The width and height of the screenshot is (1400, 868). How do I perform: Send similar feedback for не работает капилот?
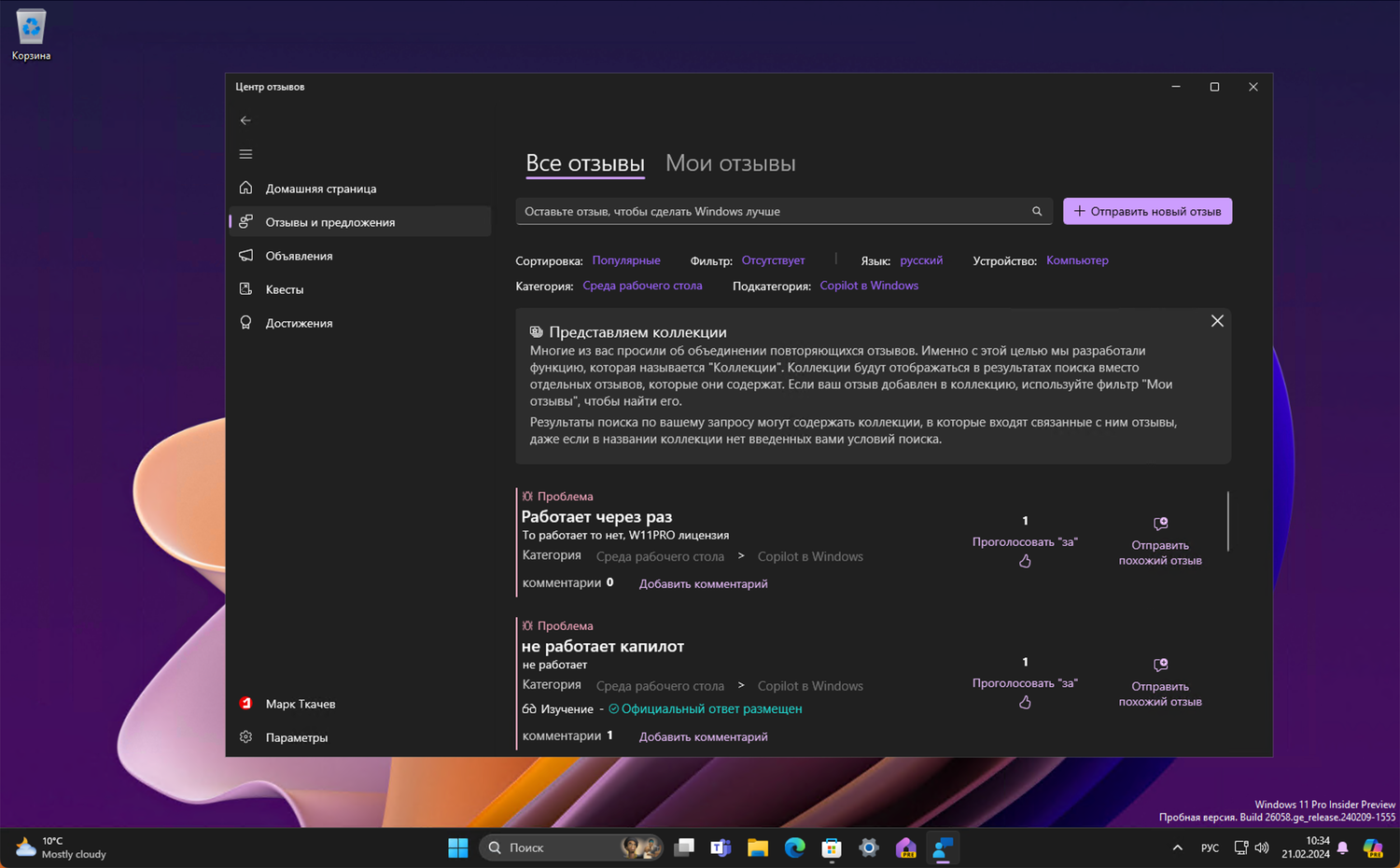click(x=1160, y=683)
